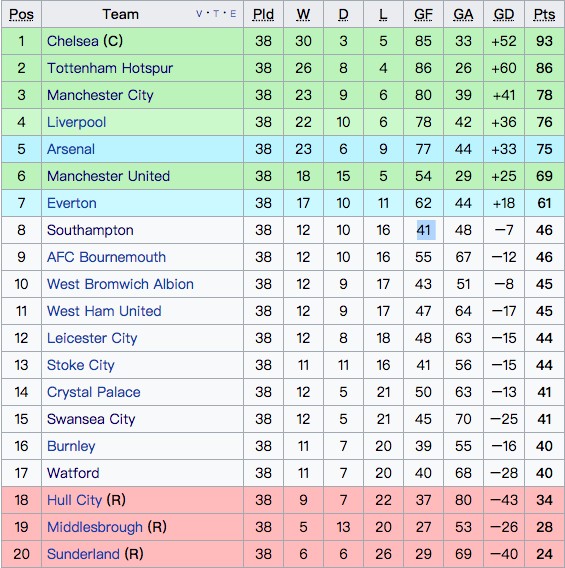Click the Manchester City team link
Viewport: 565px width, 568px height.
point(100,95)
